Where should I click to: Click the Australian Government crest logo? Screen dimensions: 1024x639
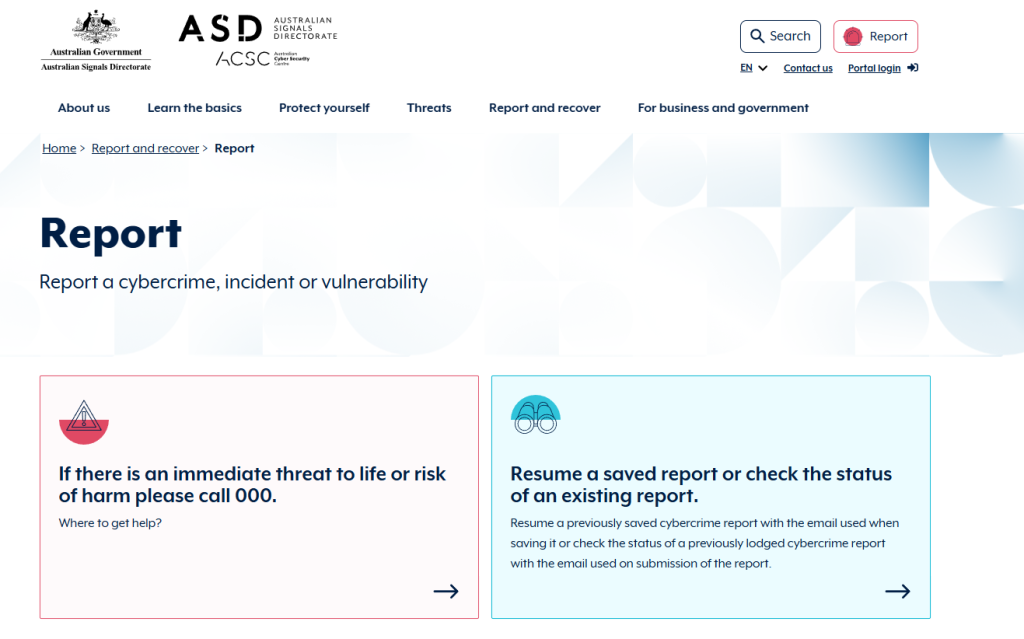coord(96,40)
